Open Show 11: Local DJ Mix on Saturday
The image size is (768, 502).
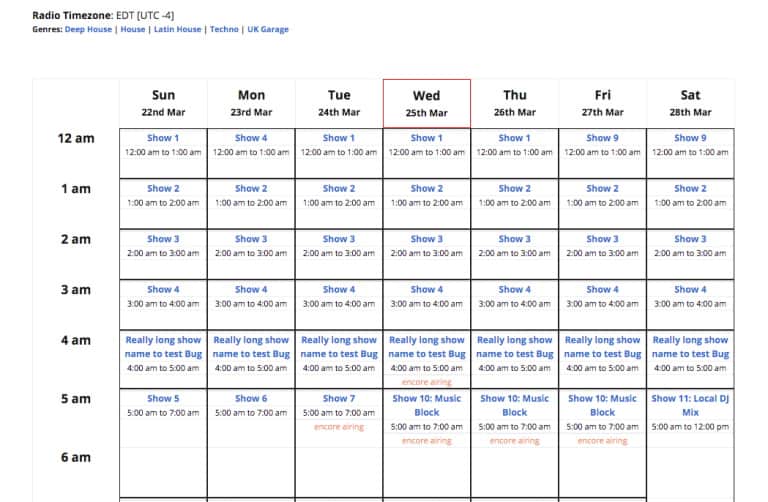point(690,405)
